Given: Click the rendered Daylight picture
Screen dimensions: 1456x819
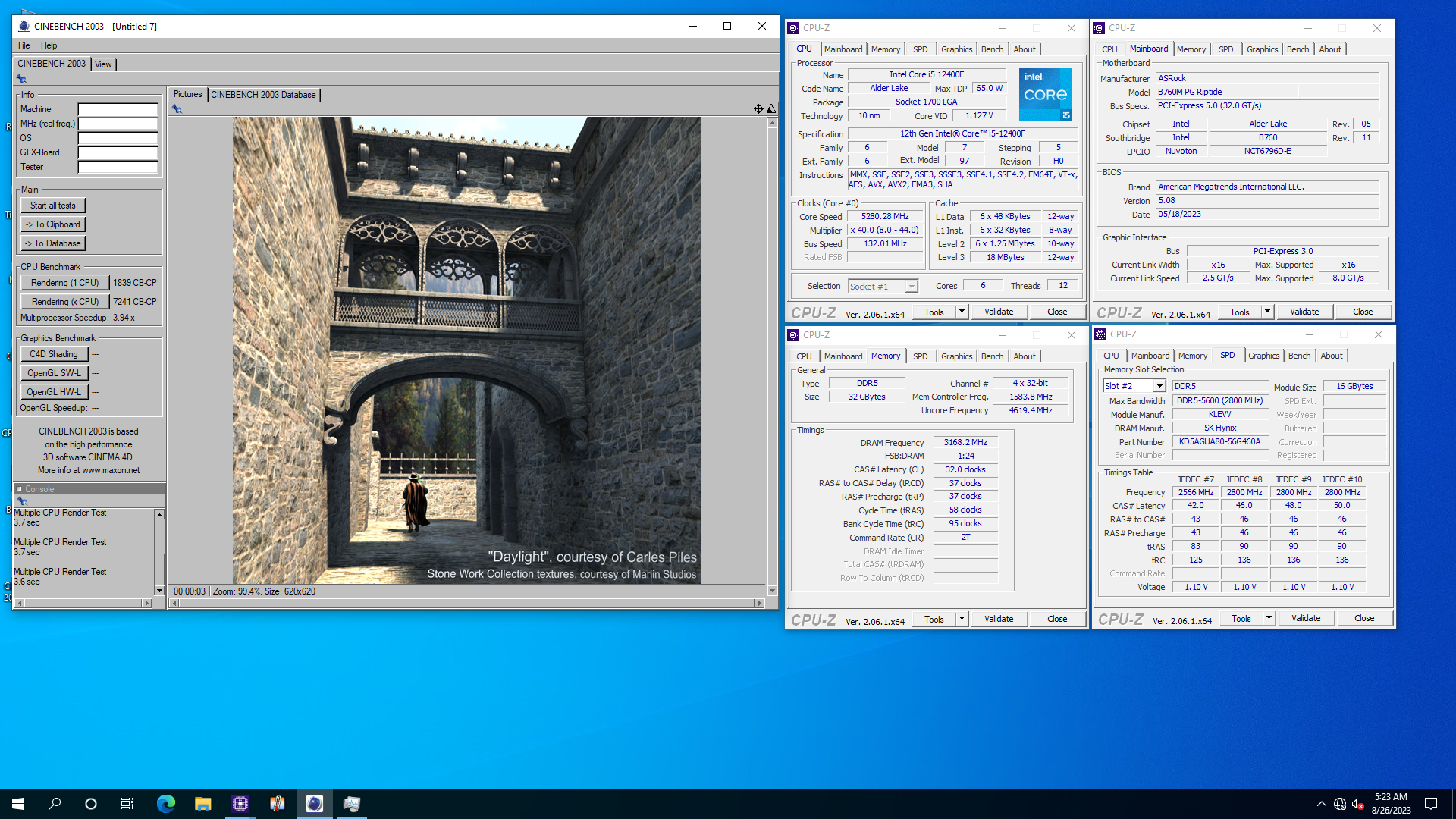Looking at the screenshot, I should 466,350.
